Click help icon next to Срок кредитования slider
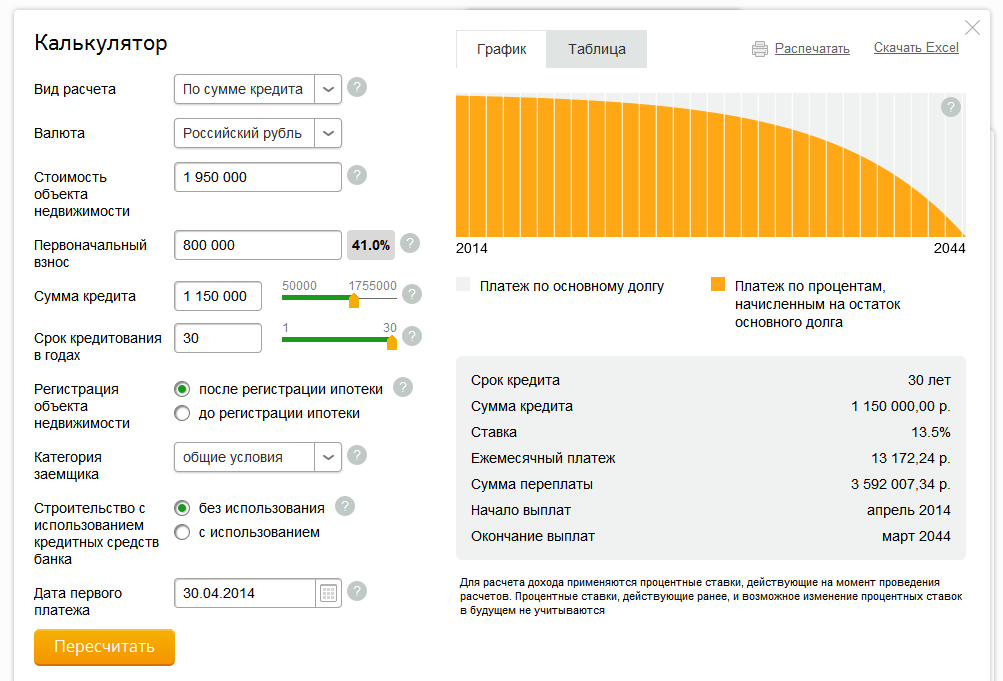Viewport: 1003px width, 681px height. 412,336
